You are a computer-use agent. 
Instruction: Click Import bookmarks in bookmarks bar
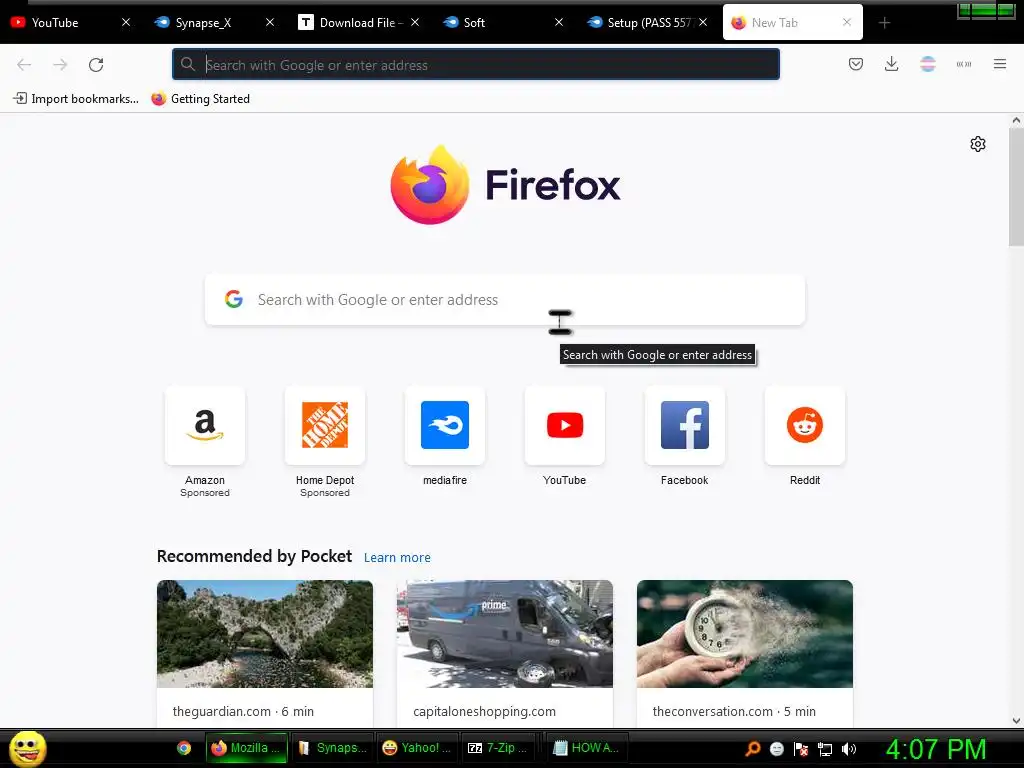pos(76,99)
